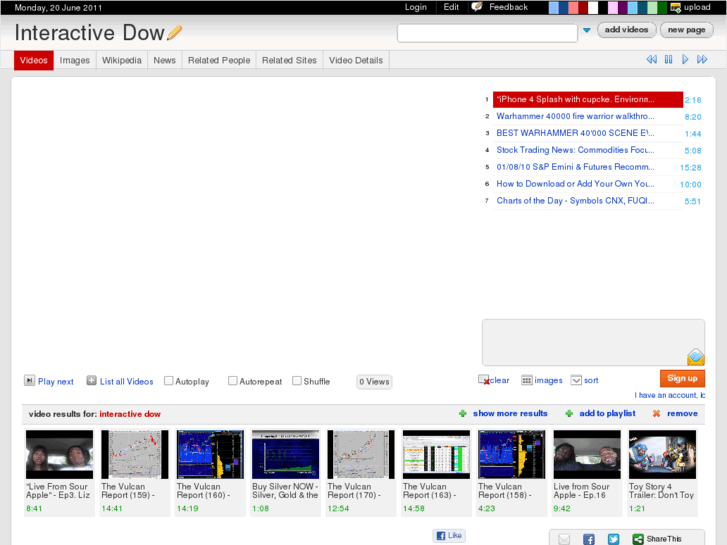Click the add videos button
Viewport: 727px width, 545px height.
tap(626, 30)
